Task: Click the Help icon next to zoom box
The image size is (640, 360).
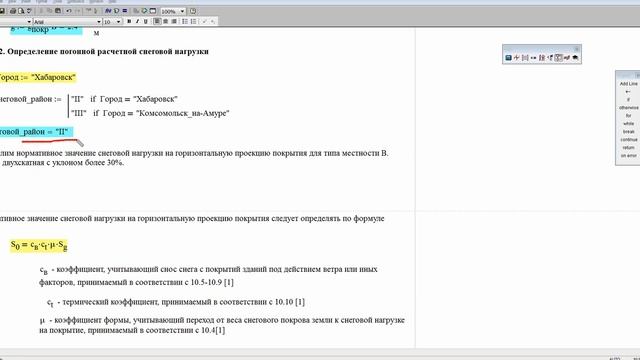Action: (192, 11)
